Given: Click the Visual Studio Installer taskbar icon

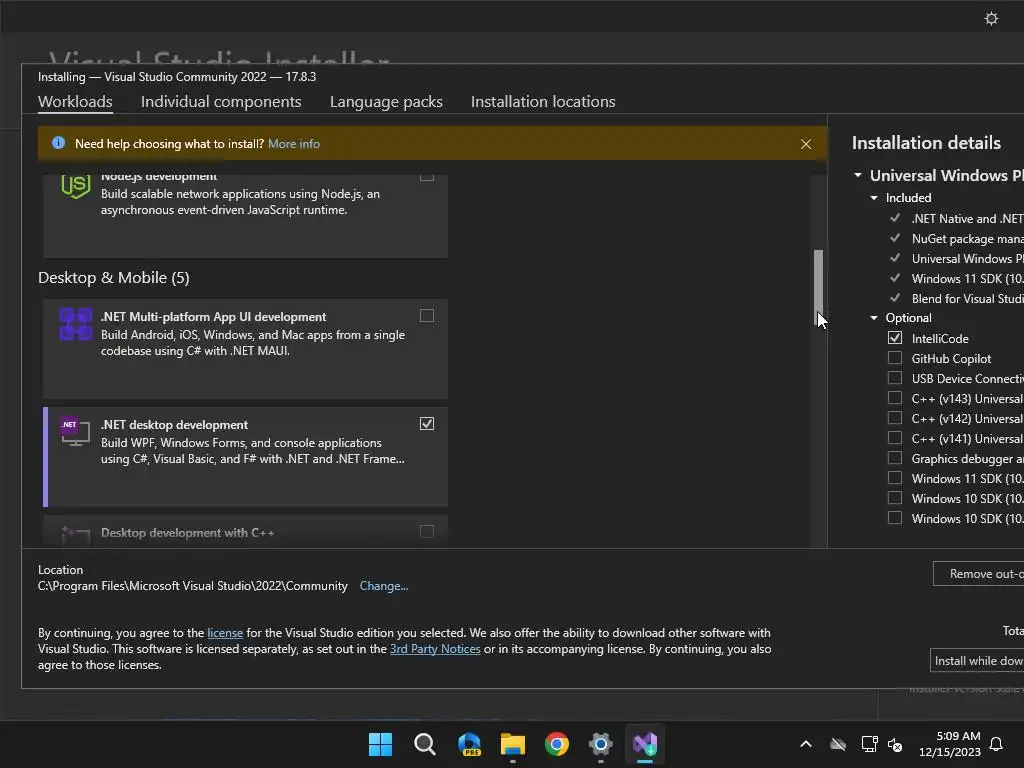Looking at the screenshot, I should [645, 744].
